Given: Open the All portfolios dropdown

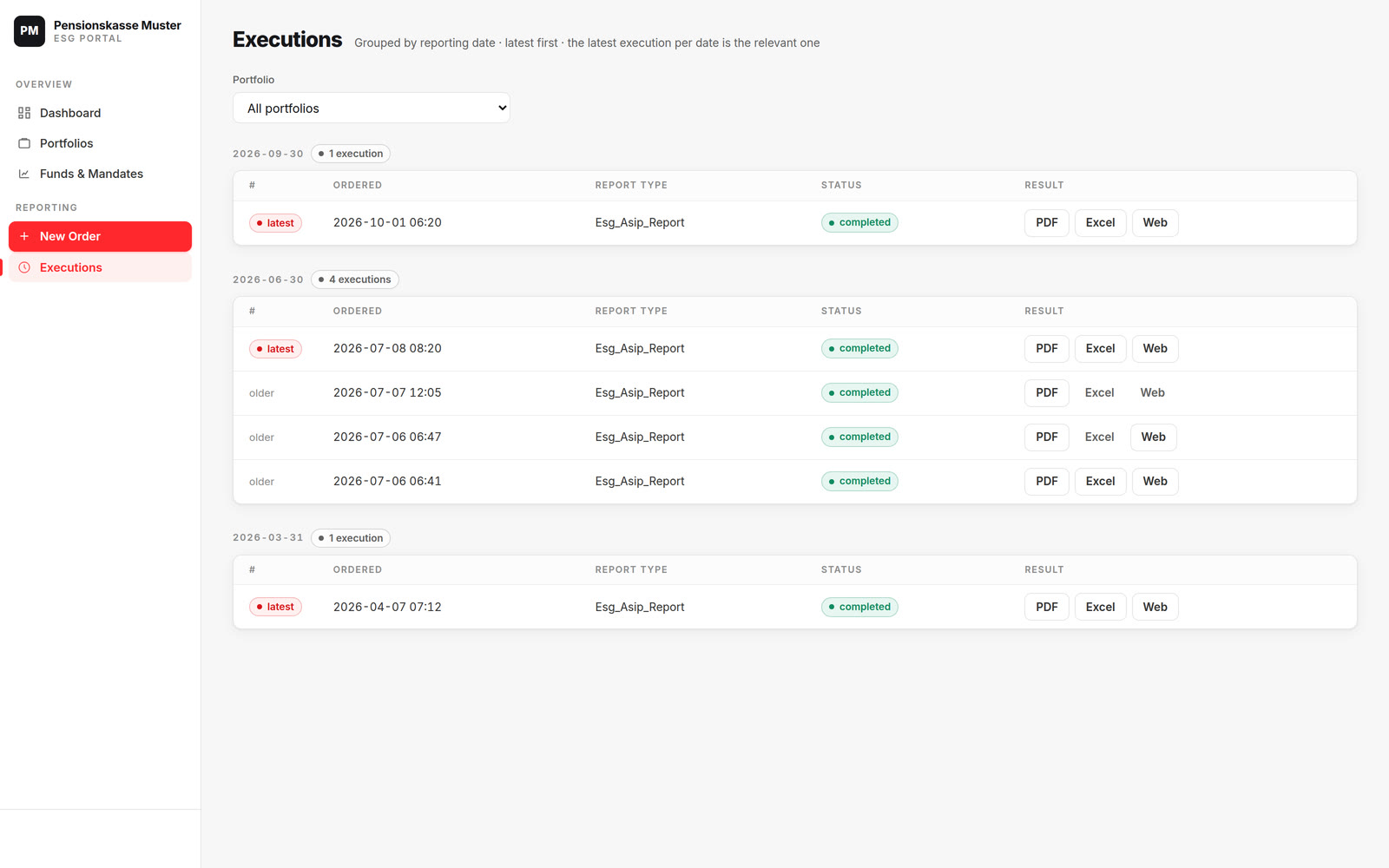Looking at the screenshot, I should coord(372,108).
